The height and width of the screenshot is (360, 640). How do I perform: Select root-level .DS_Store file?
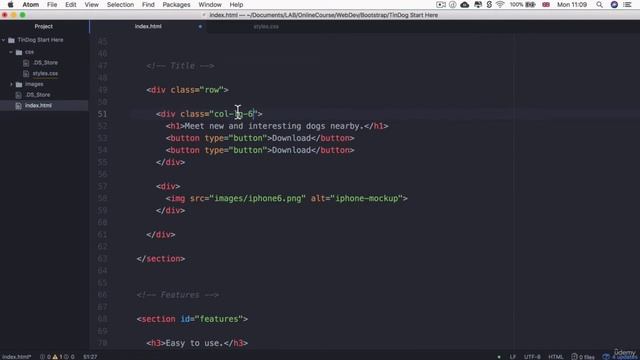coord(38,95)
